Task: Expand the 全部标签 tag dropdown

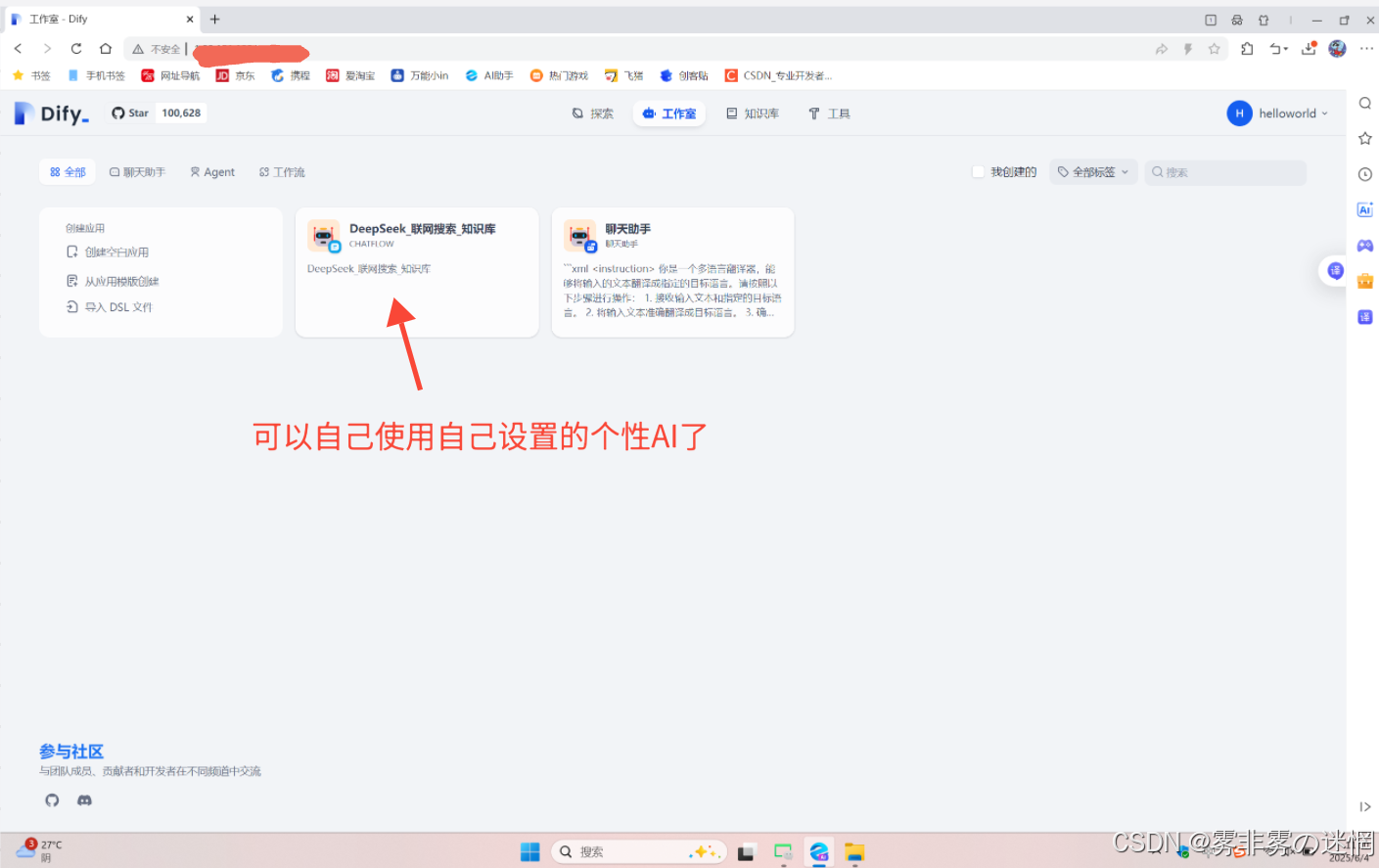Action: coord(1093,172)
